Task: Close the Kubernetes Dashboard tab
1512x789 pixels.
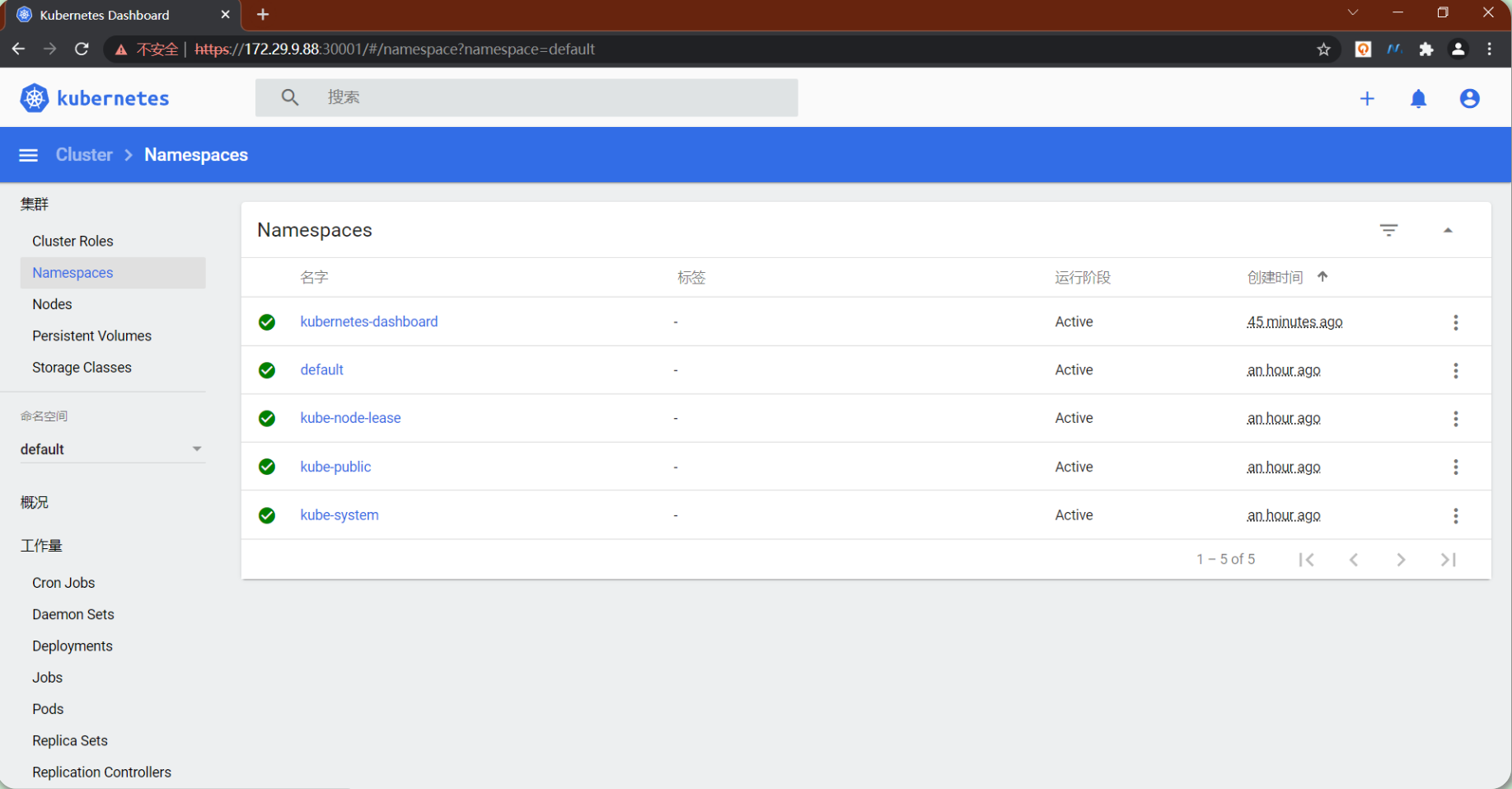Action: click(225, 15)
